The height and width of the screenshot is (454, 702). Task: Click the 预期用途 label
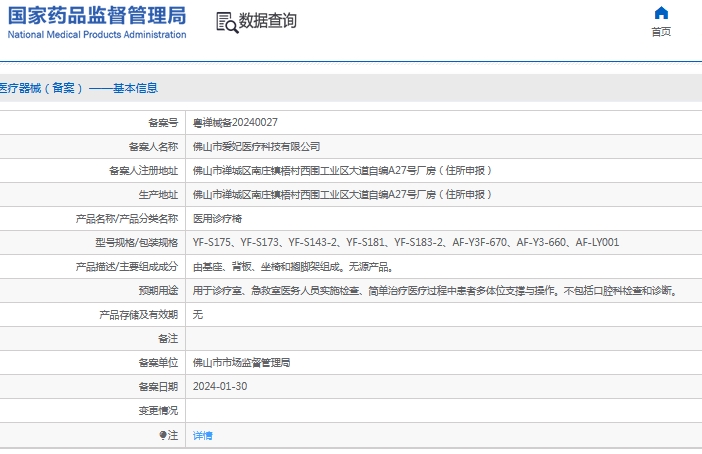point(158,291)
